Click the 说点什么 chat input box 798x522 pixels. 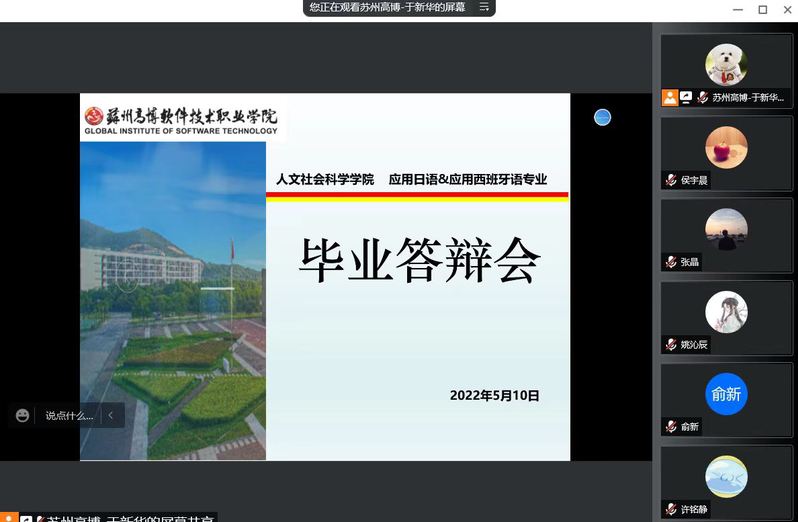click(69, 415)
